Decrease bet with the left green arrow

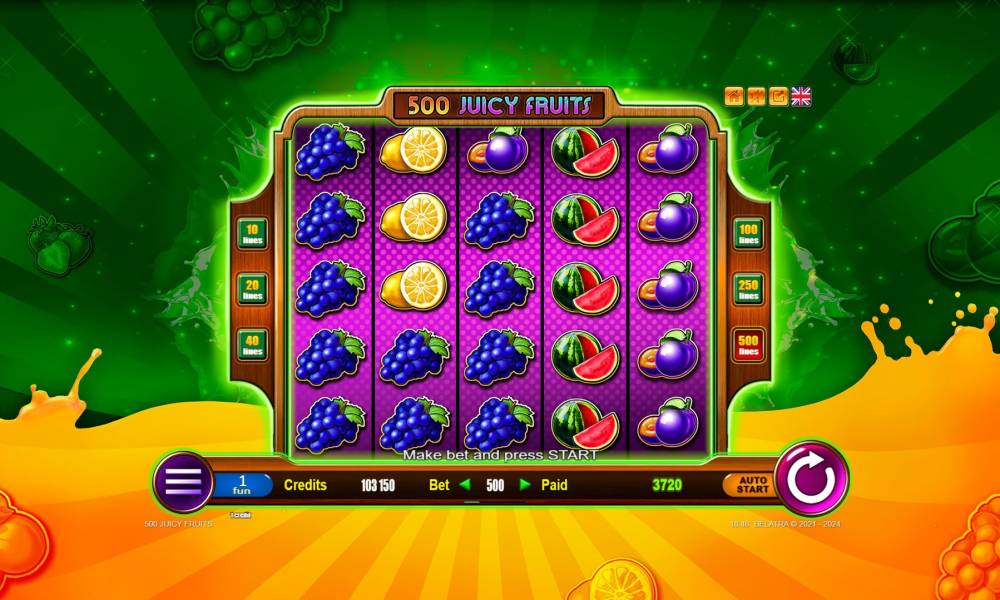465,485
